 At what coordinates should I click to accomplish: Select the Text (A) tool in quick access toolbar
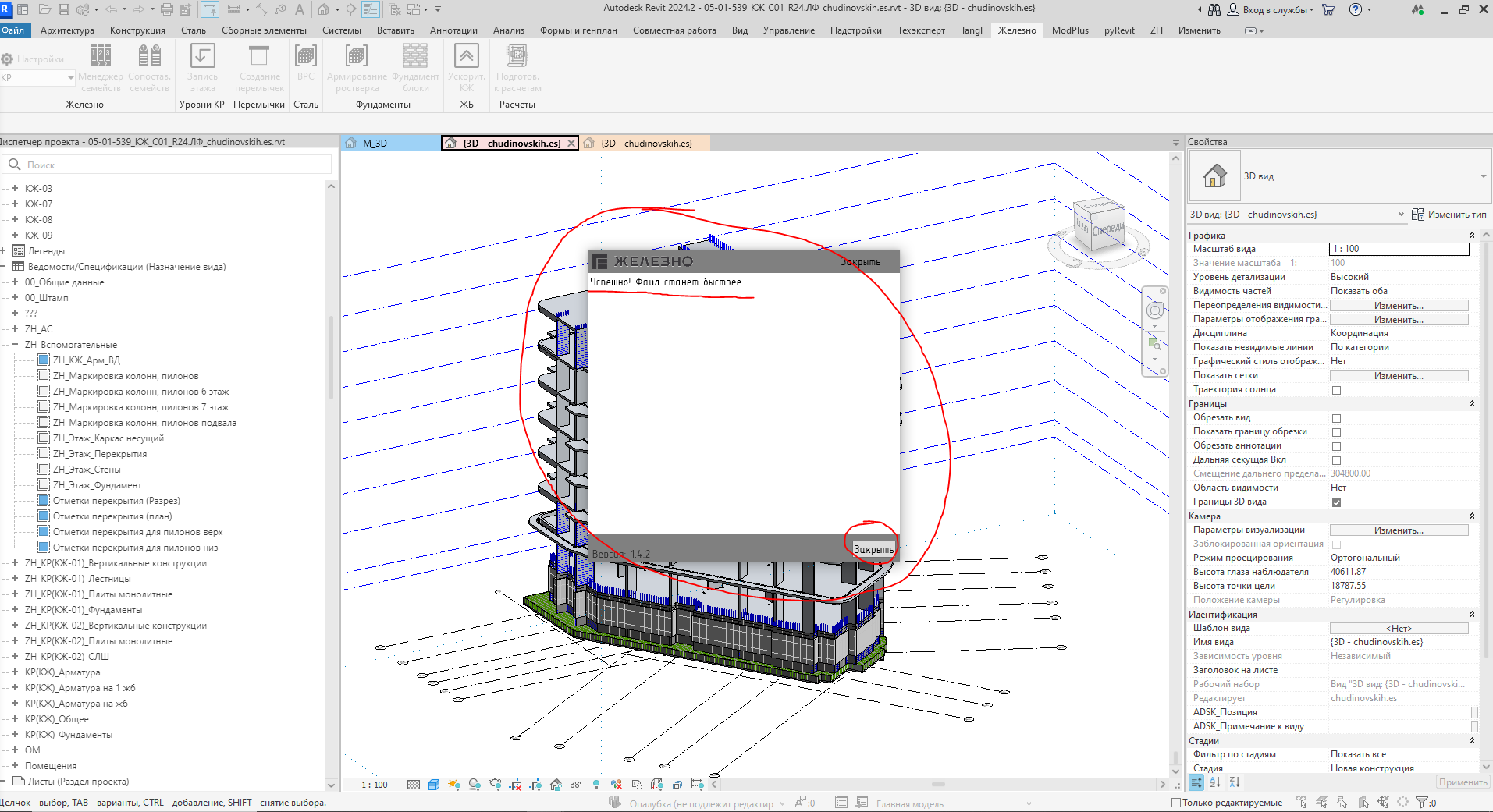pyautogui.click(x=299, y=9)
